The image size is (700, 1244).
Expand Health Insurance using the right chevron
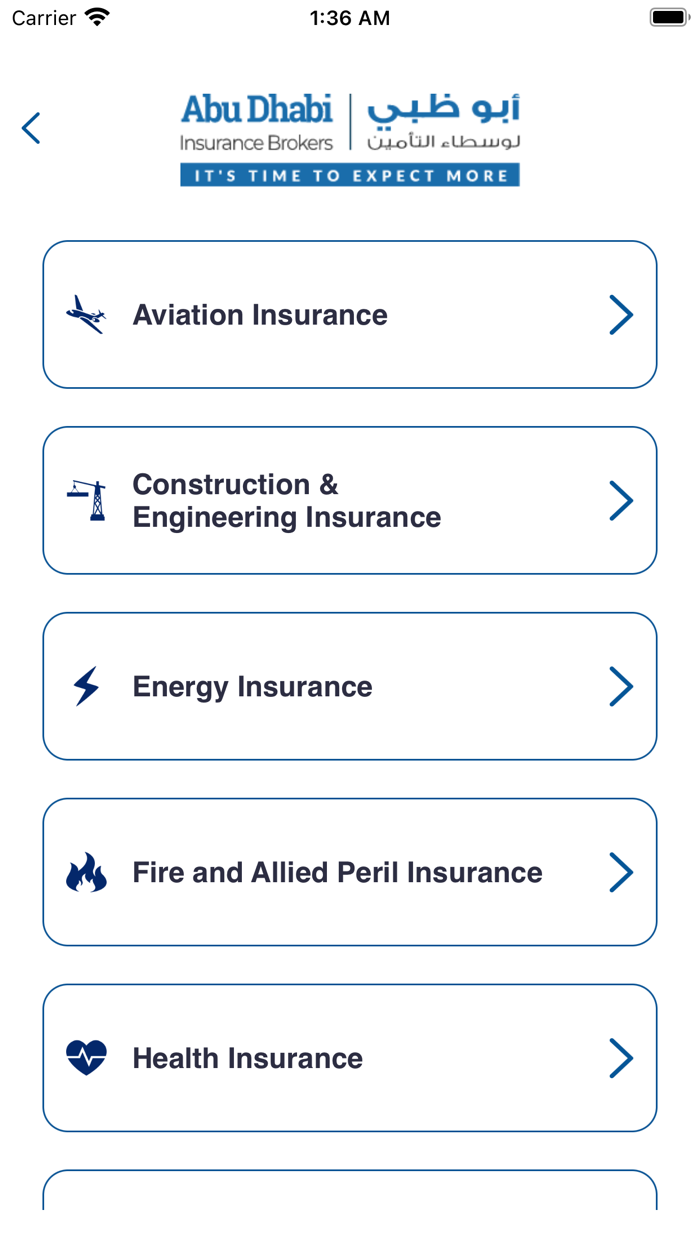[621, 1057]
